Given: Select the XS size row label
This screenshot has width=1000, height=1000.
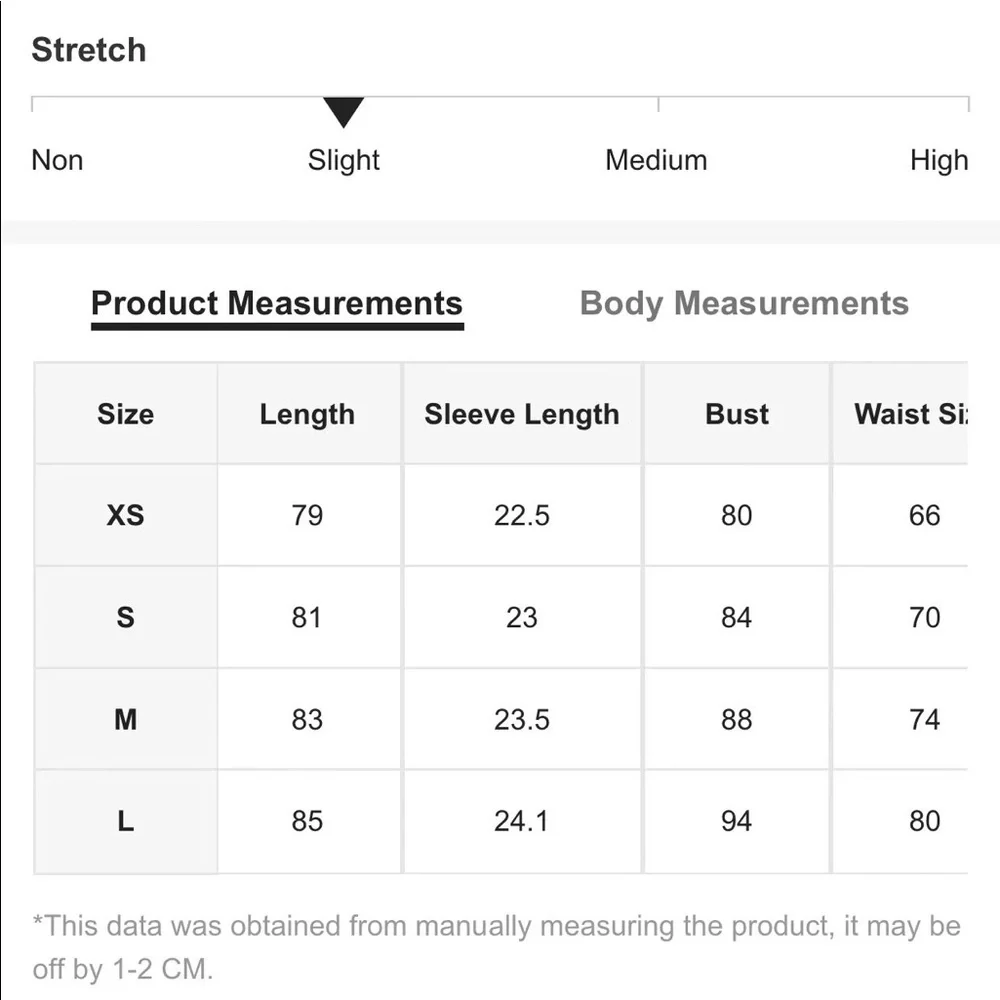Looking at the screenshot, I should tap(126, 515).
